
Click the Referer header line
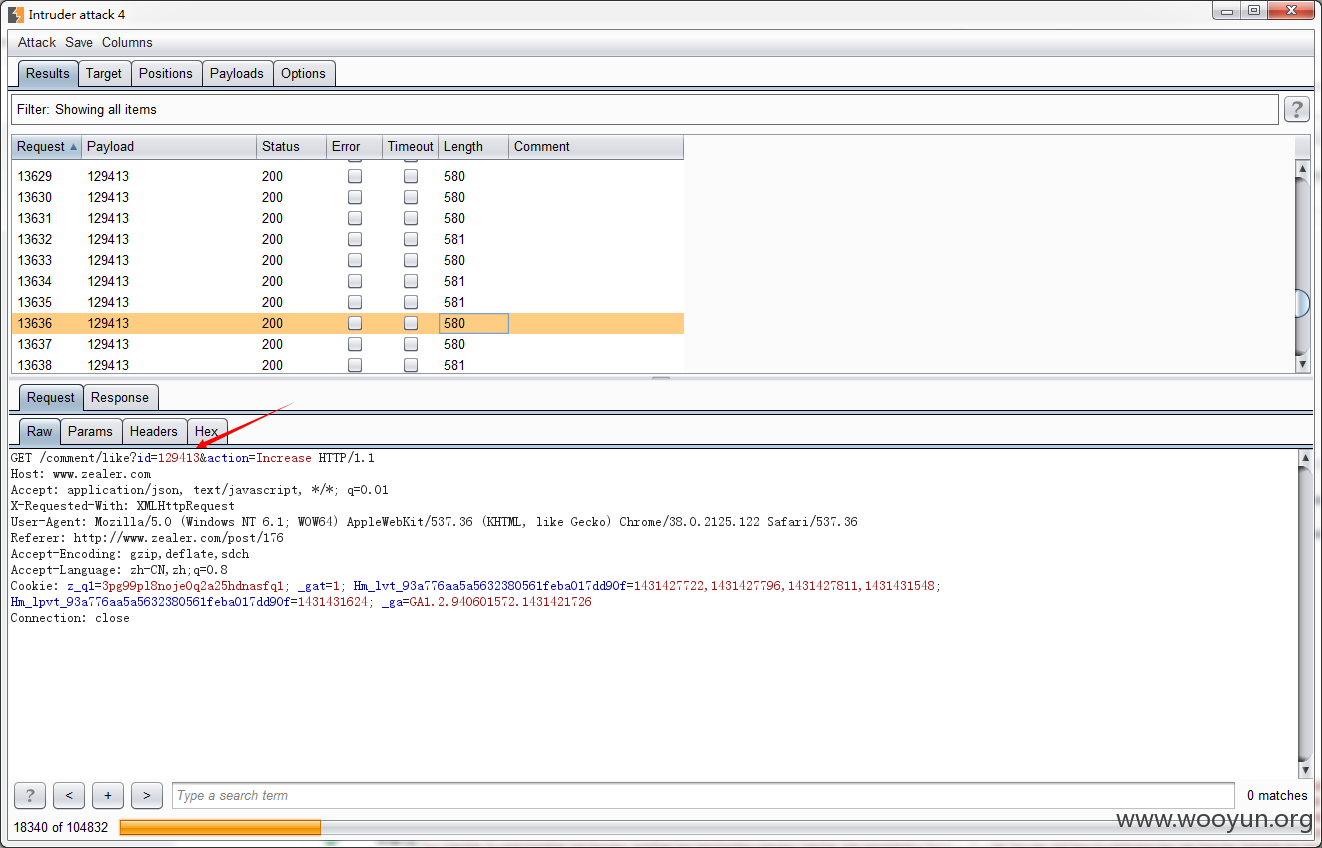point(147,538)
